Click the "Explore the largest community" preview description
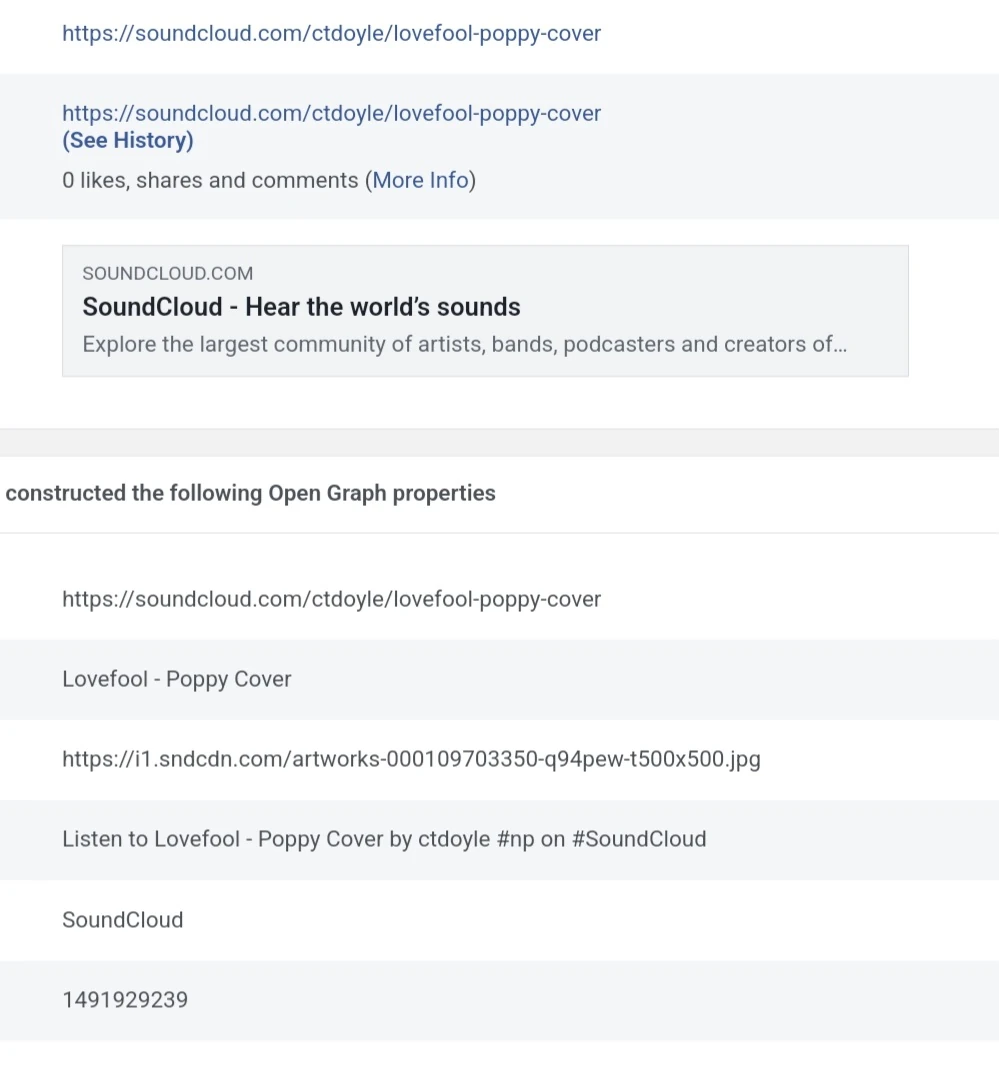Viewport: 999px width, 1066px height. click(464, 345)
